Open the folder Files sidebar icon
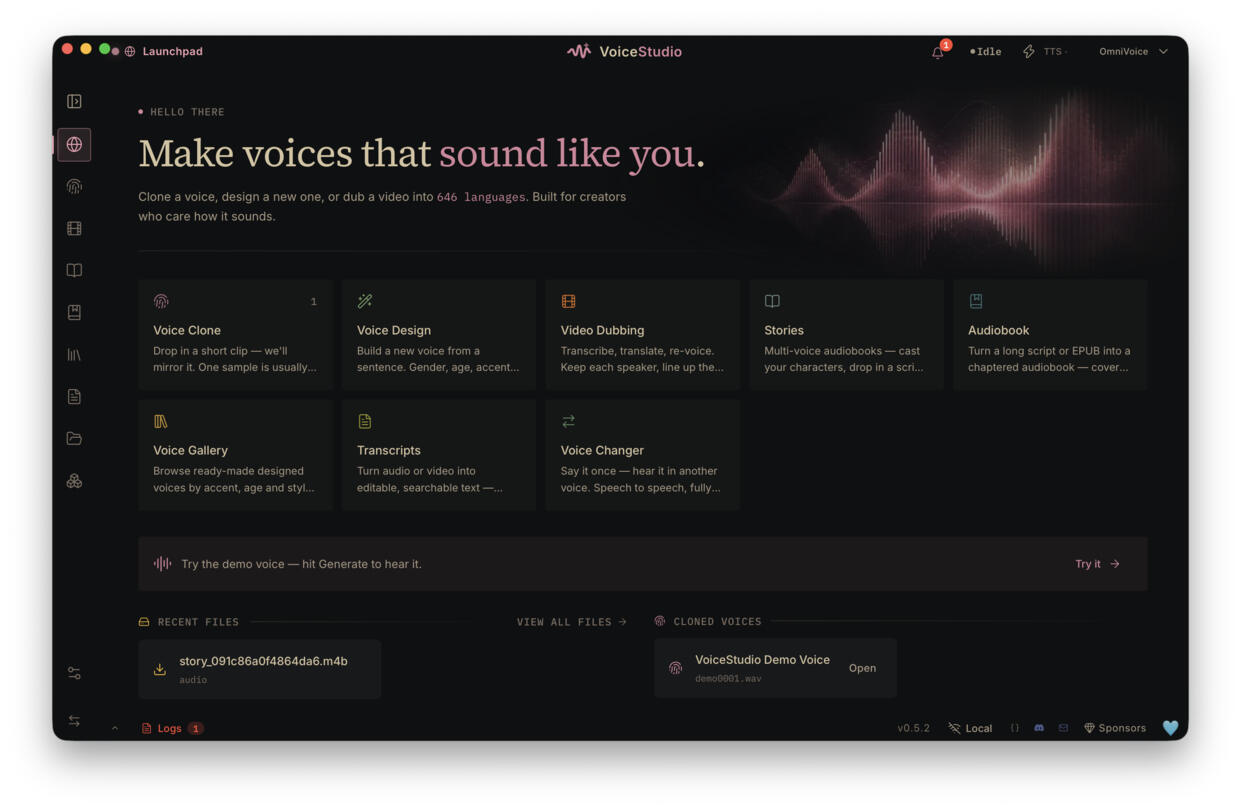 tap(74, 438)
